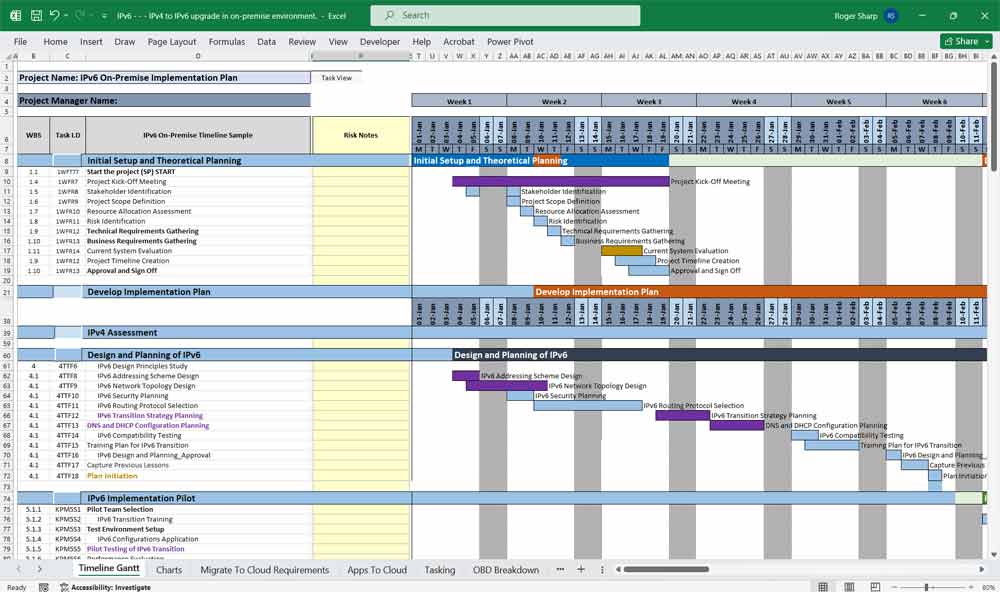Open the Undo history dropdown arrow

[66, 16]
